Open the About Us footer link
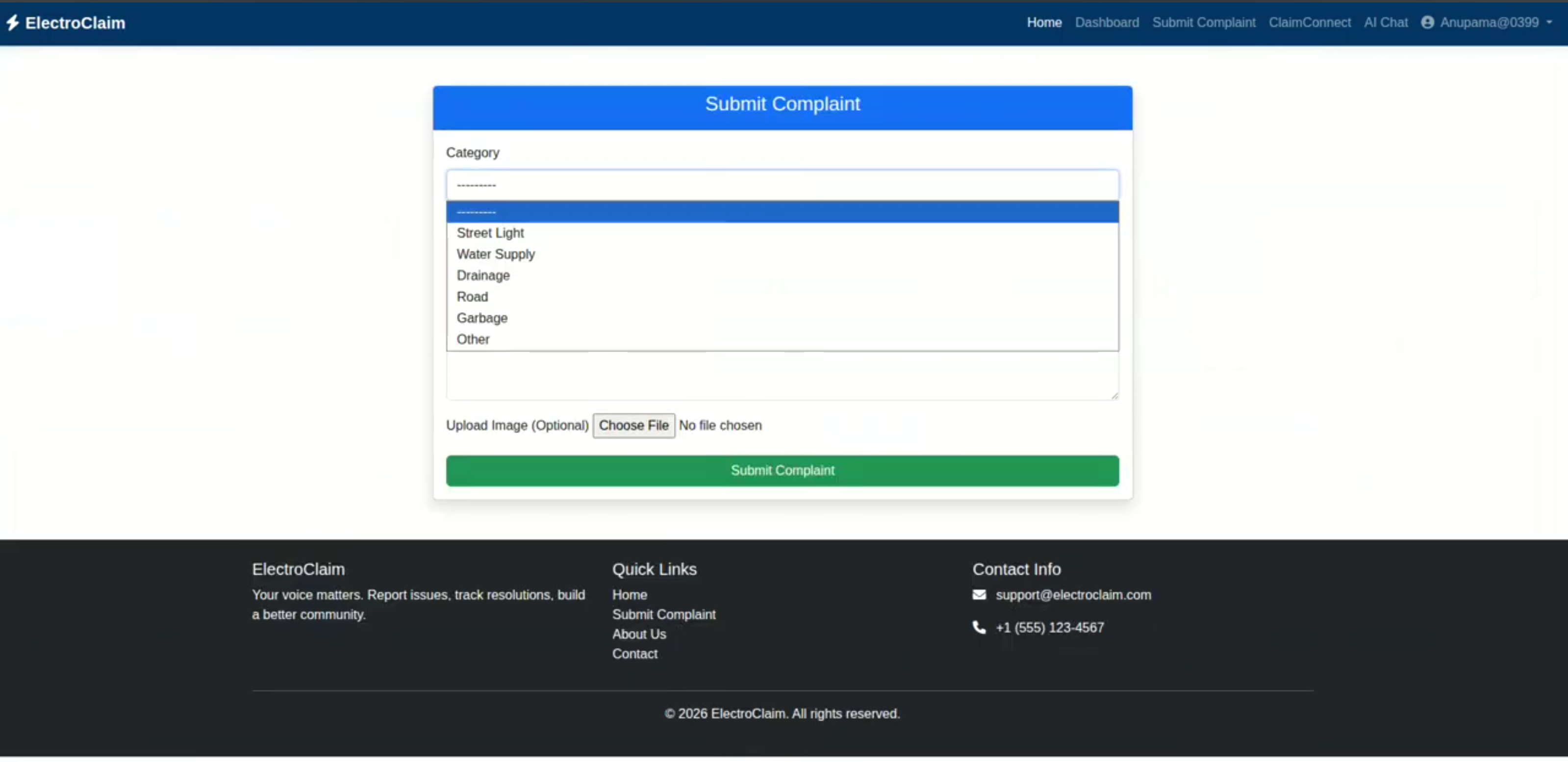This screenshot has width=1568, height=762. (x=639, y=634)
